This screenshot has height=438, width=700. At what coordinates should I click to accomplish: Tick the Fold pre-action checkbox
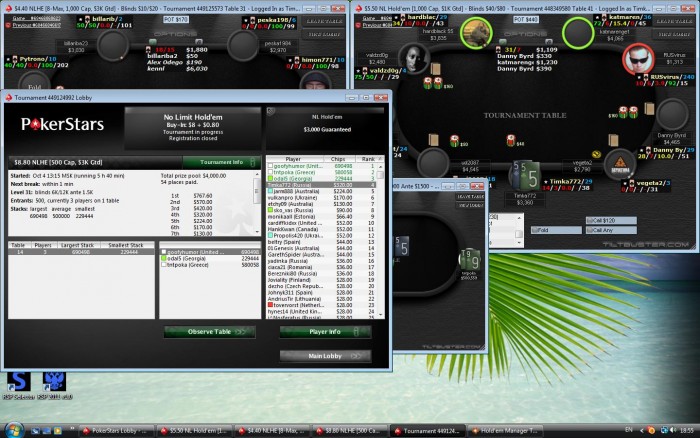[x=535, y=230]
